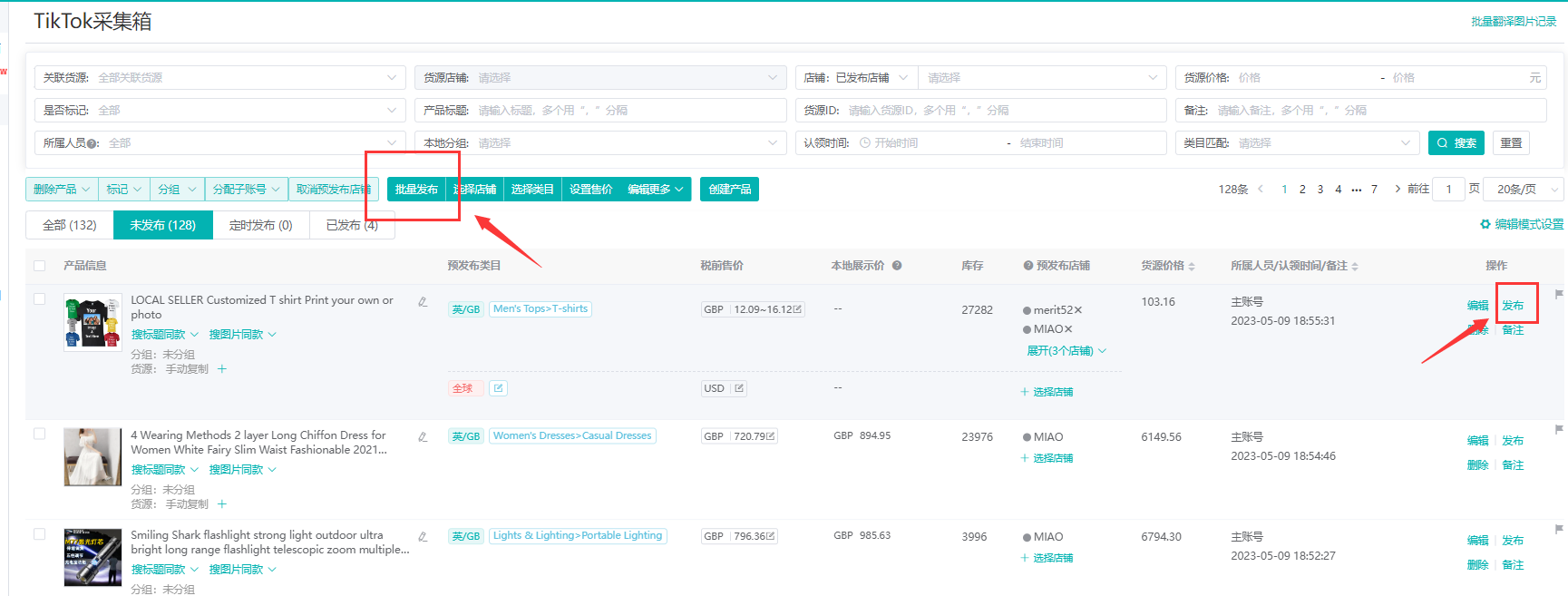Toggle the select-all checkbox in table header
1568x596 pixels.
pos(39,266)
